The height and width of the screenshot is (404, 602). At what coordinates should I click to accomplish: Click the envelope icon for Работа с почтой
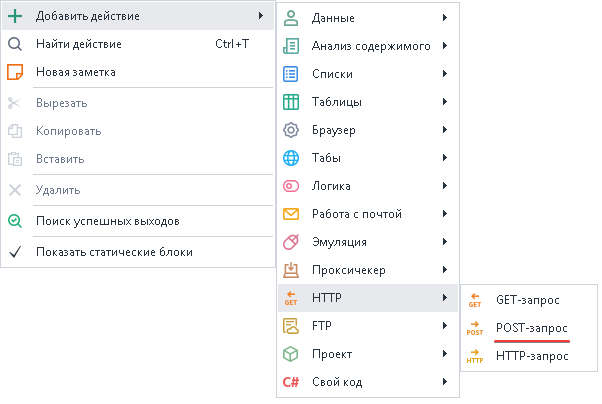(x=291, y=214)
